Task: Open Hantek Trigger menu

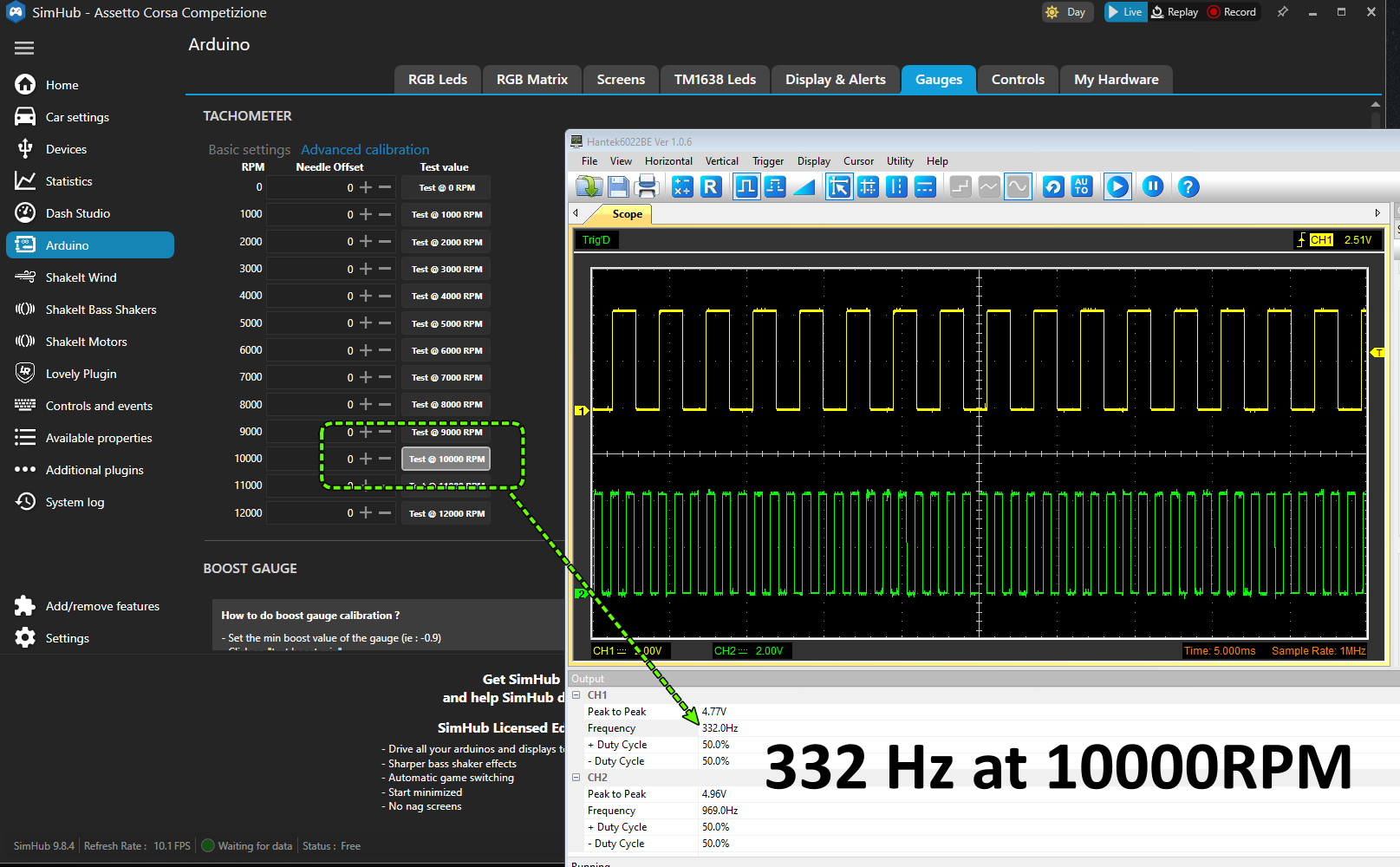Action: pyautogui.click(x=768, y=161)
